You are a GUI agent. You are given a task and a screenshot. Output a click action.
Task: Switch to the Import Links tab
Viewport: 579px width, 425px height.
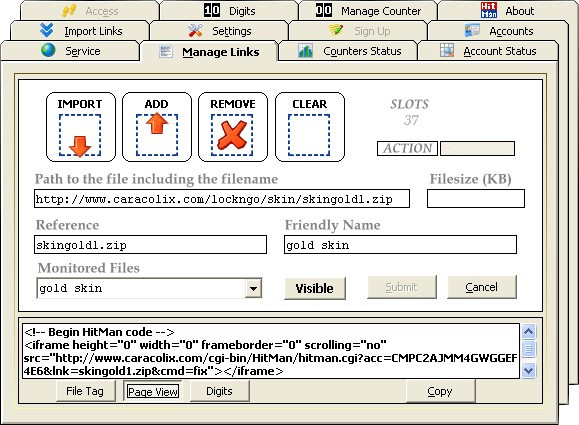coord(80,31)
